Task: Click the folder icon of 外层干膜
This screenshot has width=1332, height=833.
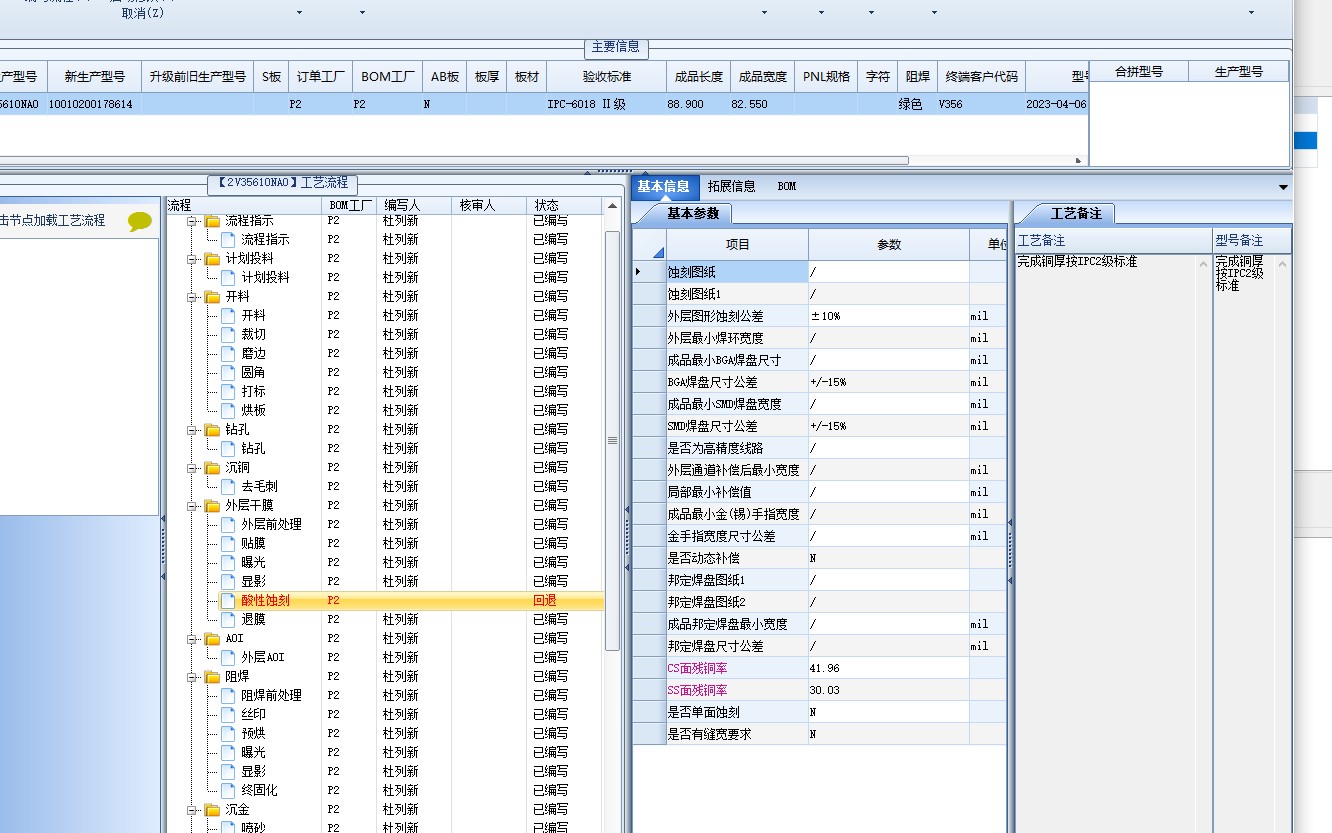Action: [212, 505]
